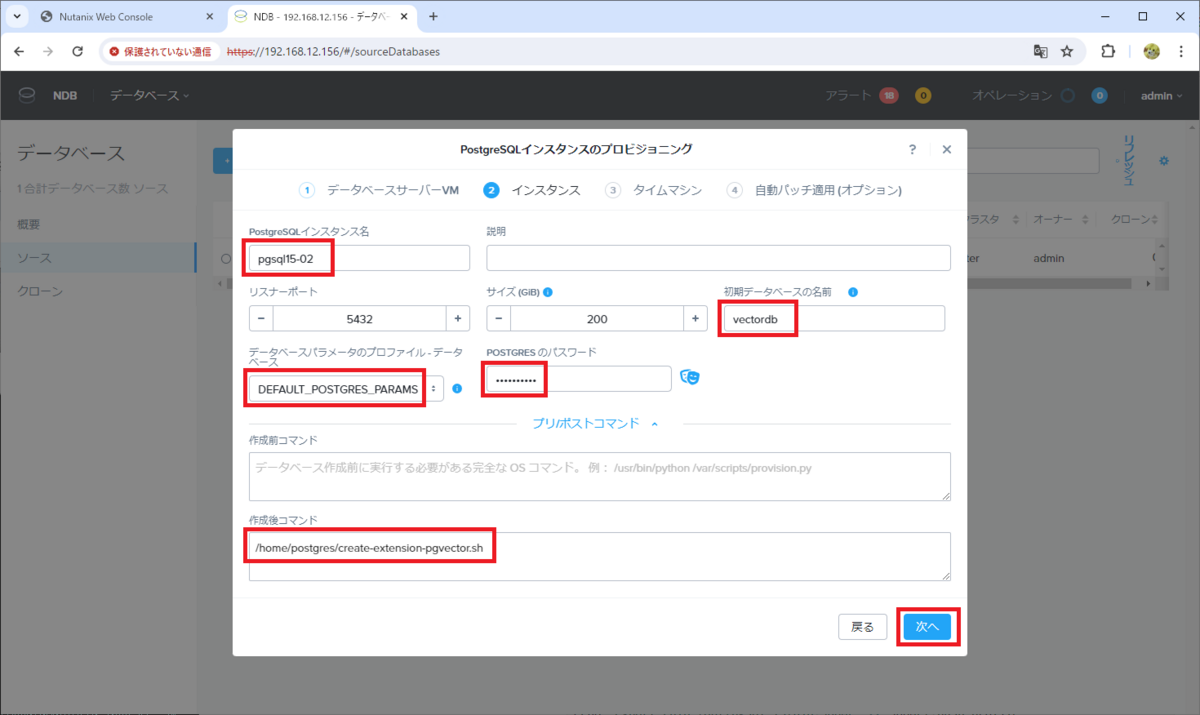Edit initial database name vectordb
Viewport: 1200px width, 715px height.
point(834,318)
